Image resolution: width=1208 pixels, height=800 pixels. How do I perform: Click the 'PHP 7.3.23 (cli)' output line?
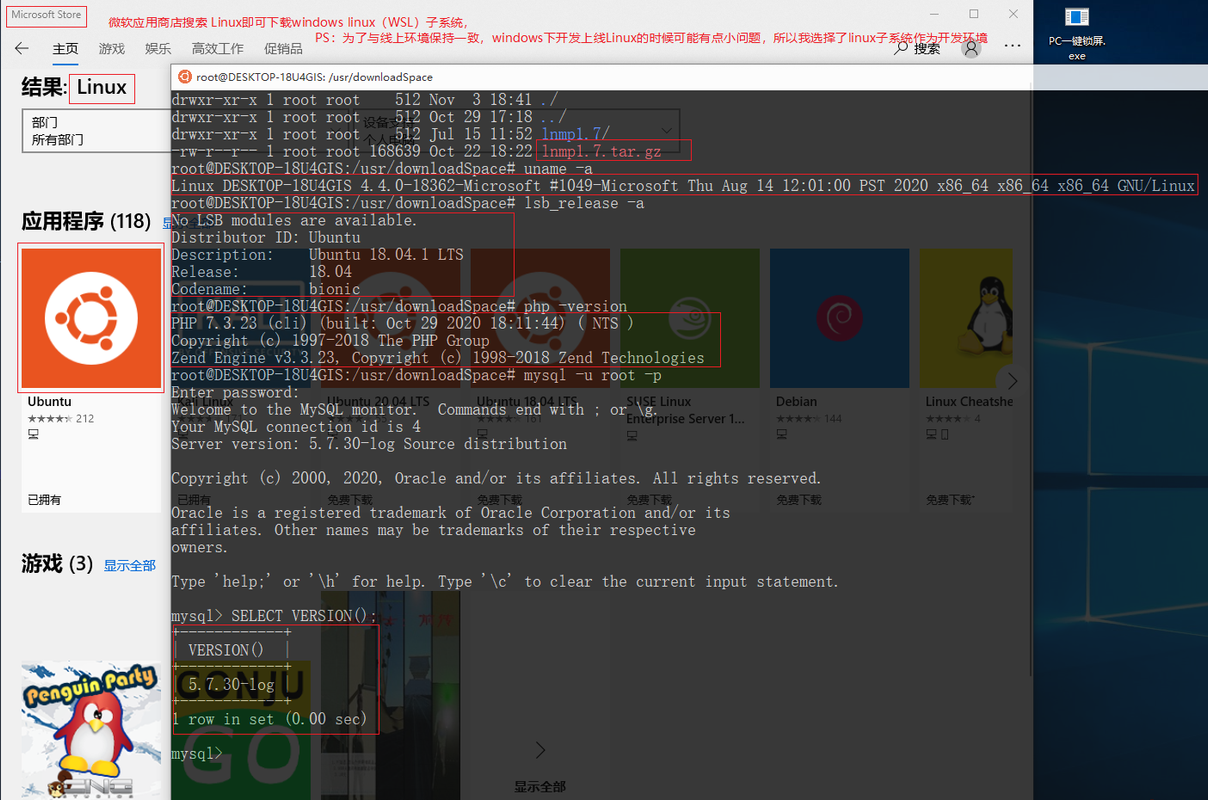point(402,323)
